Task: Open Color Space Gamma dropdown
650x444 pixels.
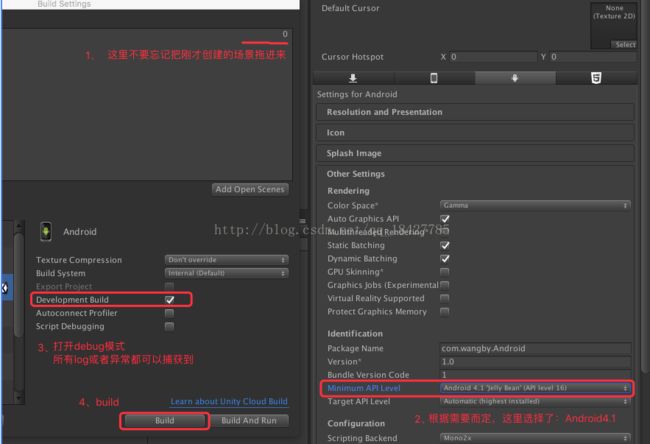Action: pos(535,205)
